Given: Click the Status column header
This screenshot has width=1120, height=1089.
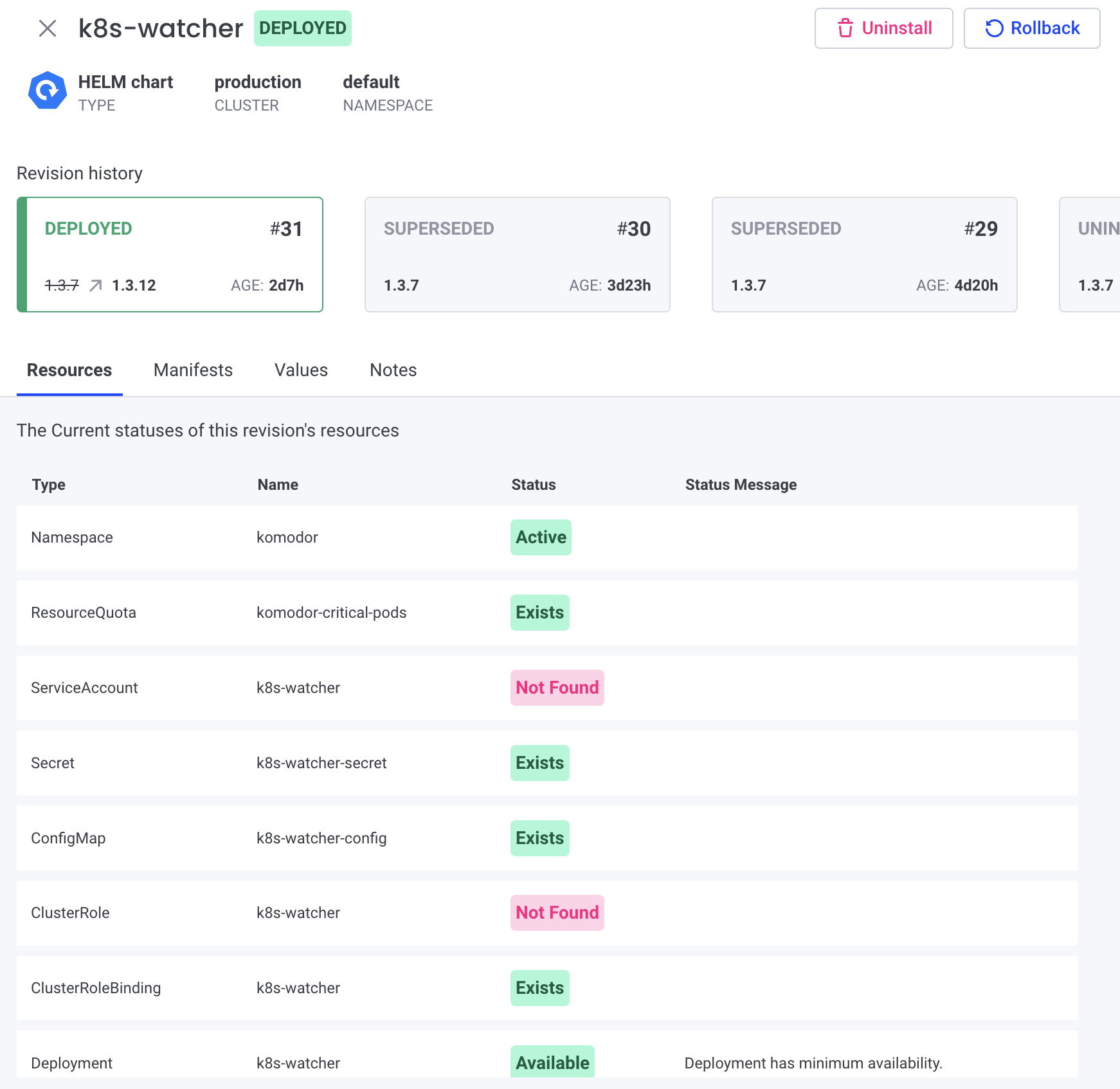Looking at the screenshot, I should coord(534,485).
